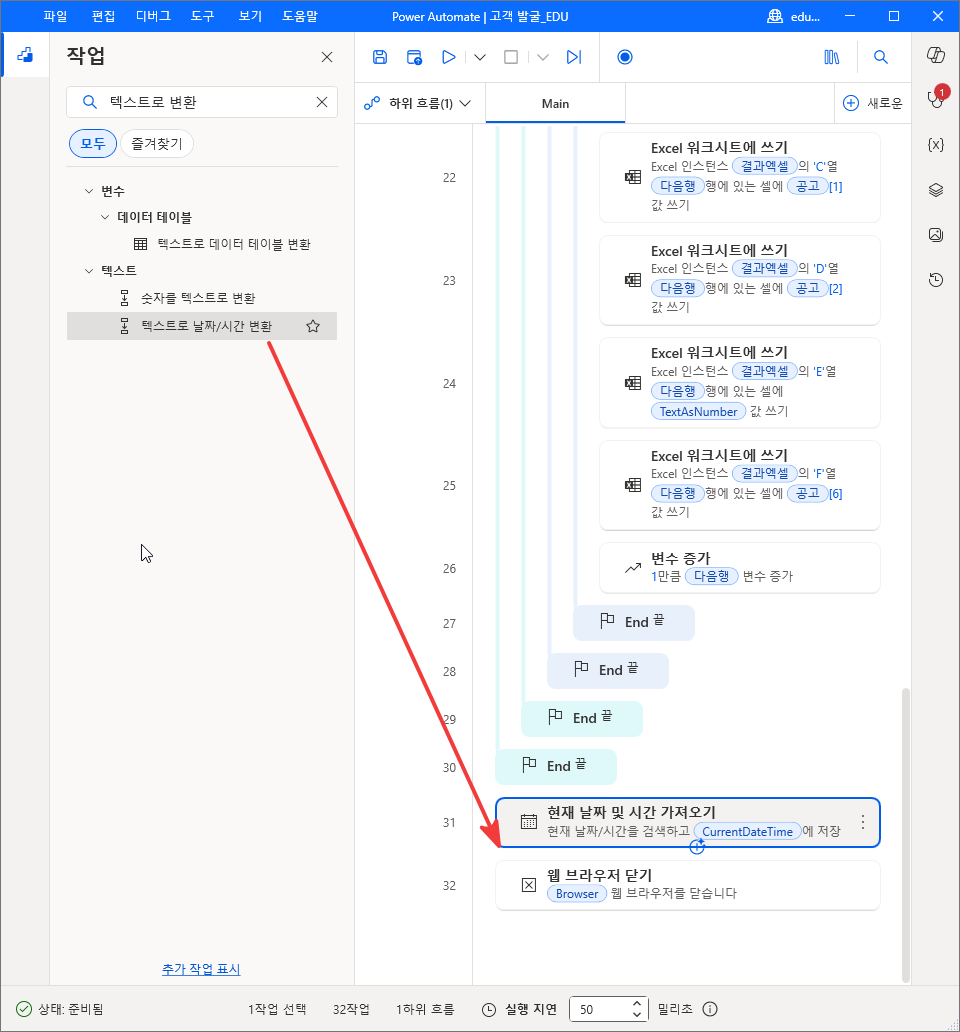Increase run delay with up stepper
The width and height of the screenshot is (960, 1032).
(x=636, y=1004)
